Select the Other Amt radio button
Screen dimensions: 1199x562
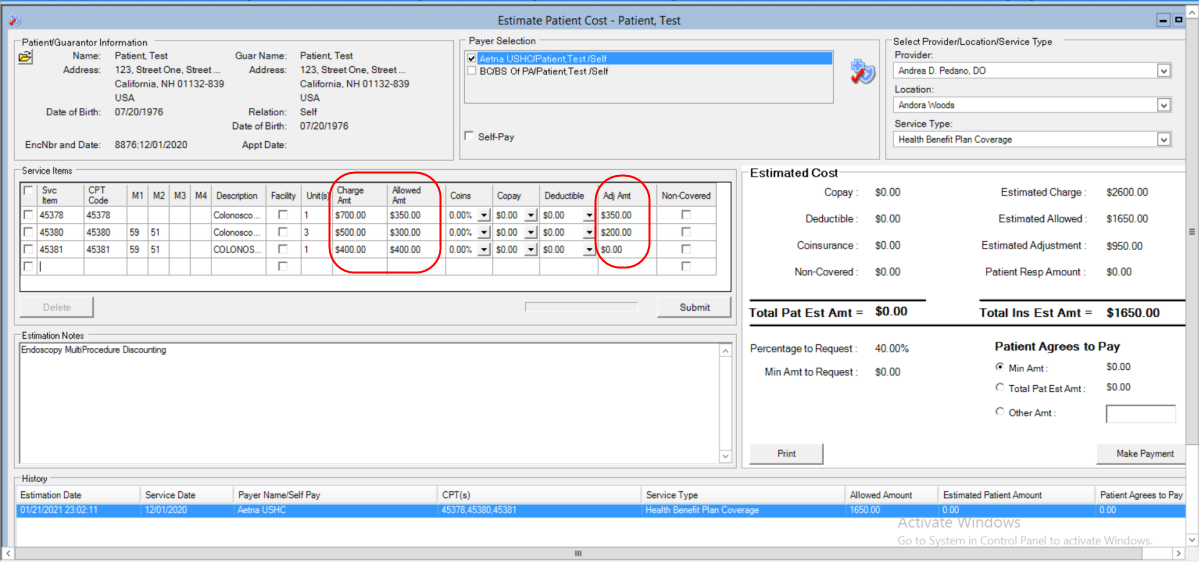point(999,412)
